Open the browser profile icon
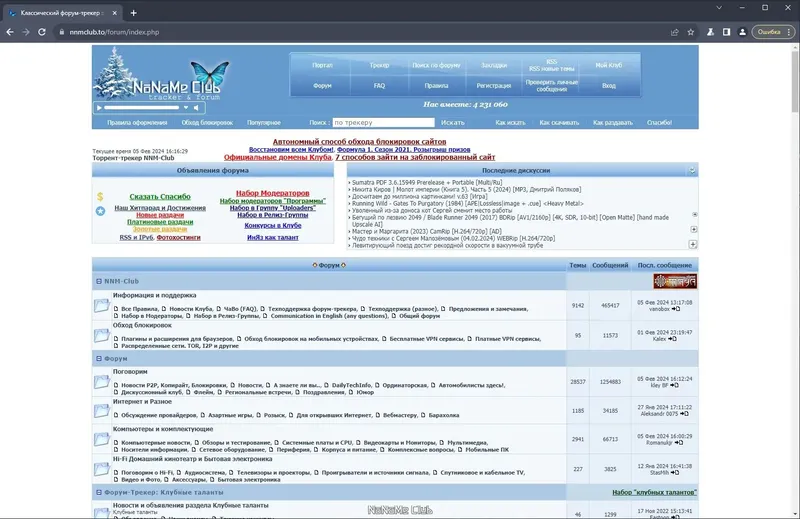Viewport: 800px width, 519px height. pyautogui.click(x=742, y=32)
